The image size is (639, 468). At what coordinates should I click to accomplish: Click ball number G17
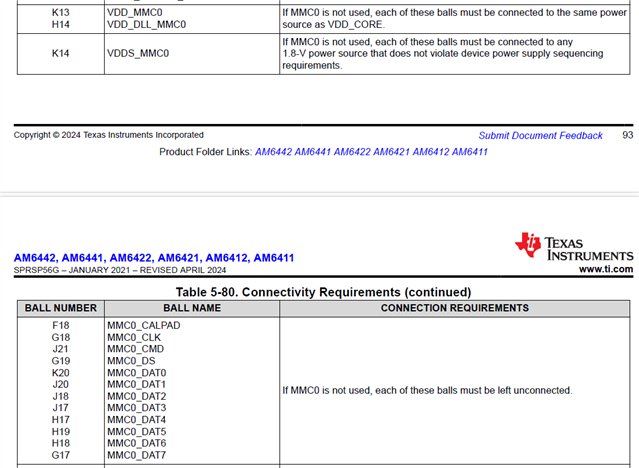[61, 455]
